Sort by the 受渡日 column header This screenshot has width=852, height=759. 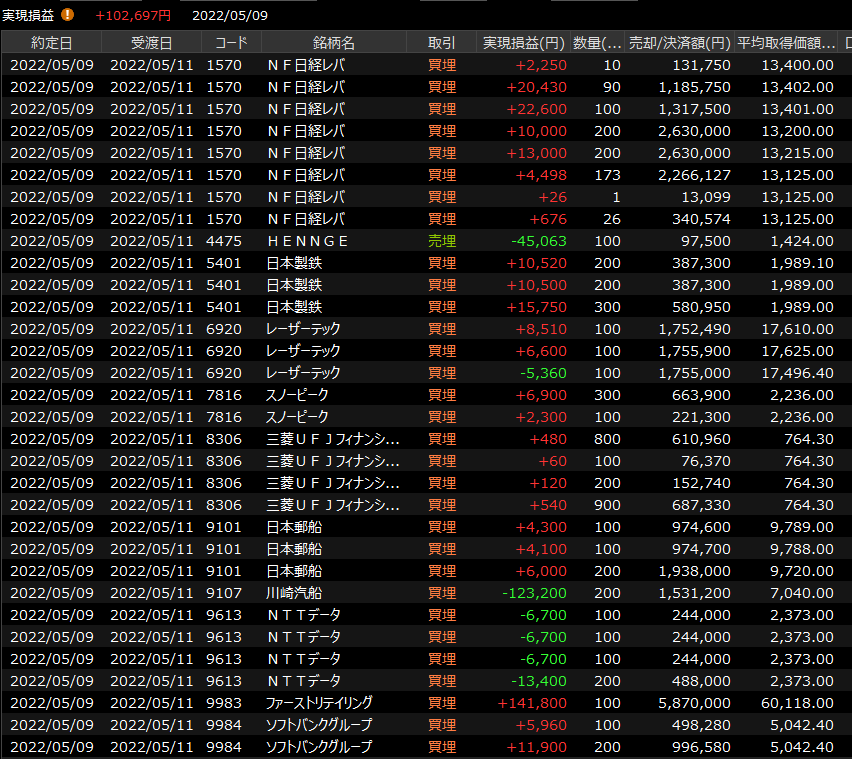pyautogui.click(x=151, y=43)
